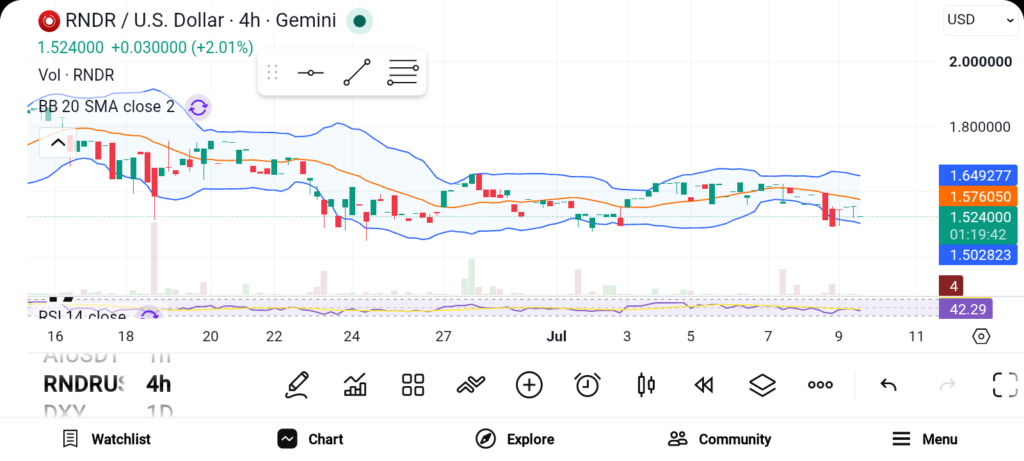The image size is (1024, 461).
Task: Tap the green market status dot
Action: 359,21
